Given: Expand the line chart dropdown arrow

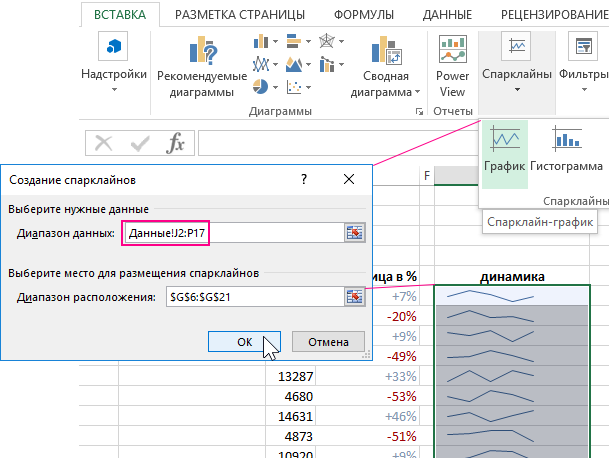Looking at the screenshot, I should [275, 64].
